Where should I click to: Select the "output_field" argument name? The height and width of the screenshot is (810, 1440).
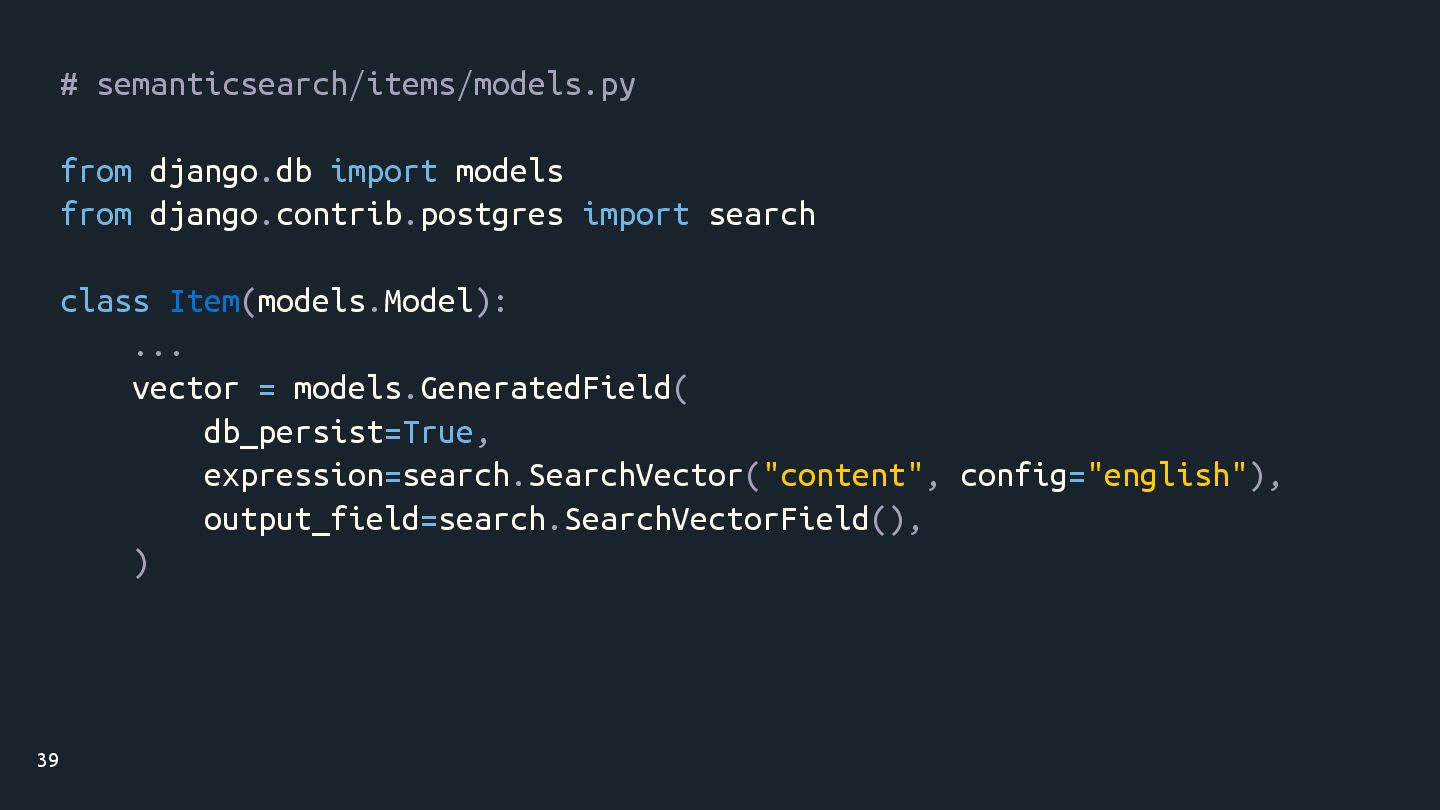pos(311,519)
